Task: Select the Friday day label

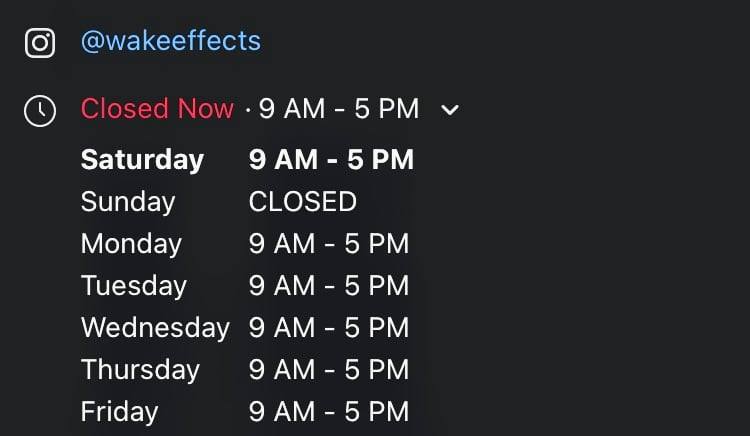Action: tap(119, 412)
